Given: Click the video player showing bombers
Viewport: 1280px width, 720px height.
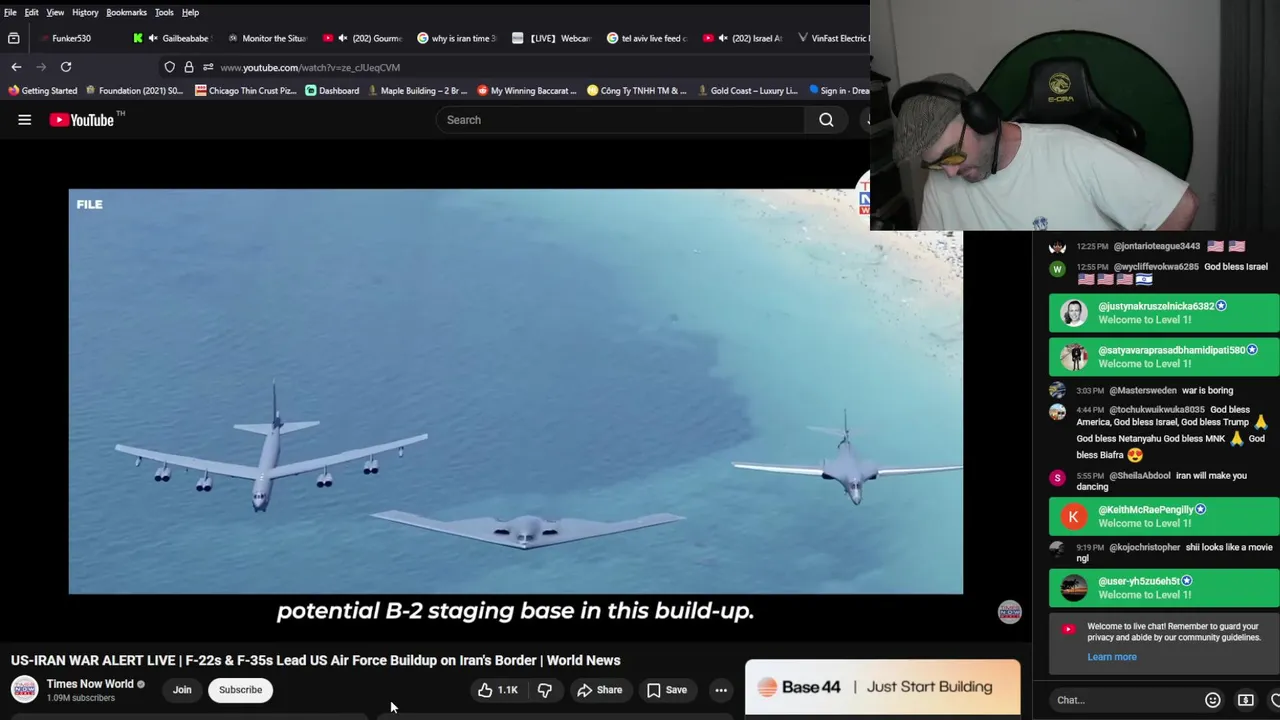Looking at the screenshot, I should pos(515,391).
